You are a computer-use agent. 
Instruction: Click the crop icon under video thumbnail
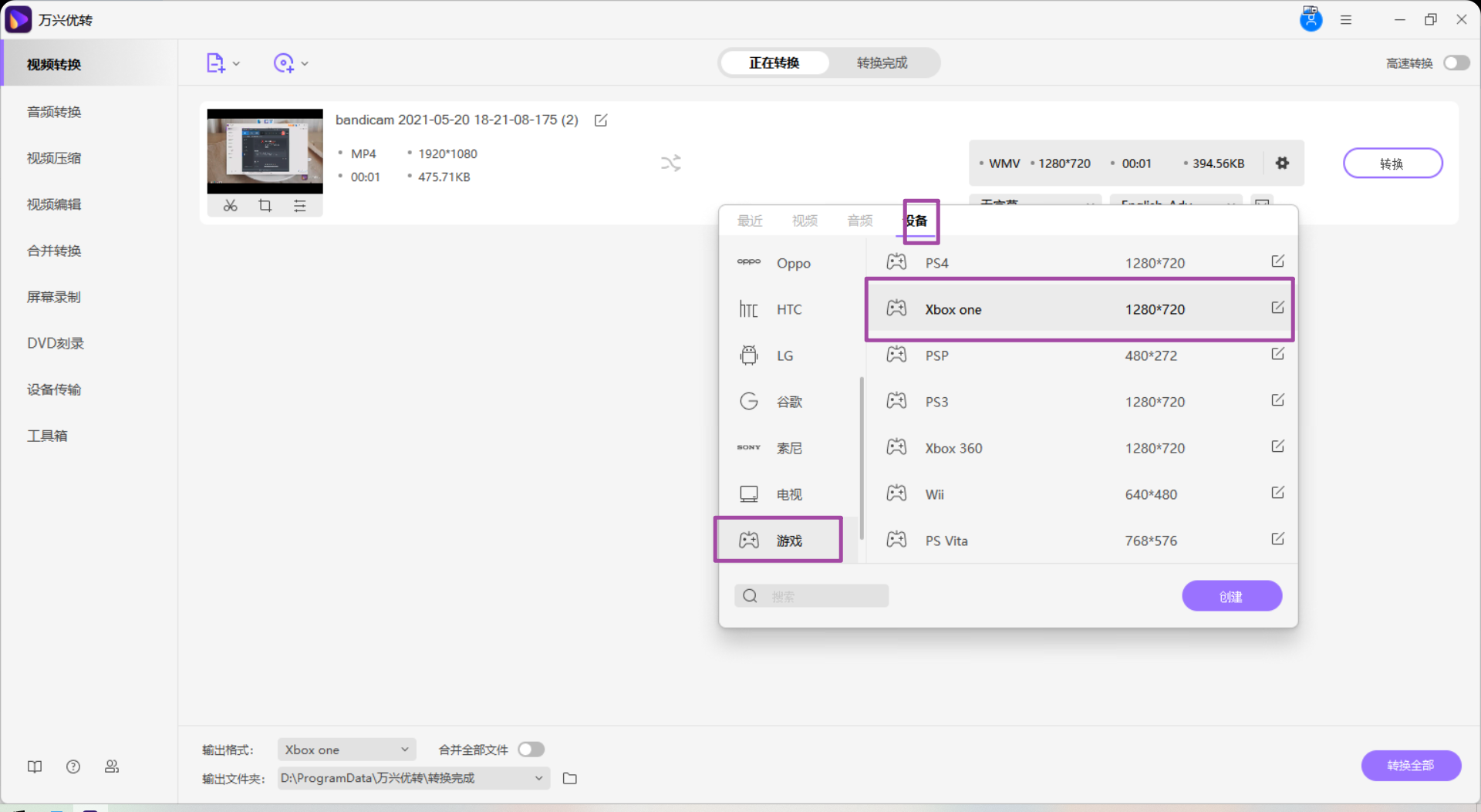(265, 206)
